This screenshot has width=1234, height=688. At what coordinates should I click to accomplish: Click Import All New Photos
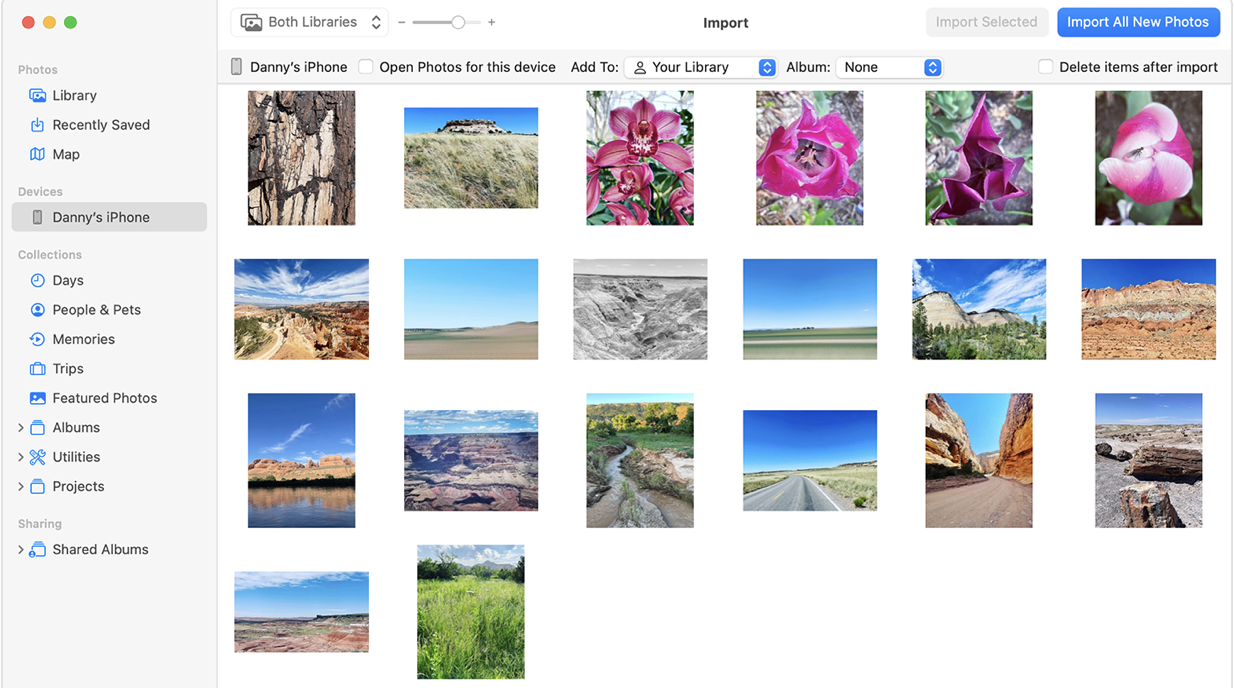pos(1138,21)
